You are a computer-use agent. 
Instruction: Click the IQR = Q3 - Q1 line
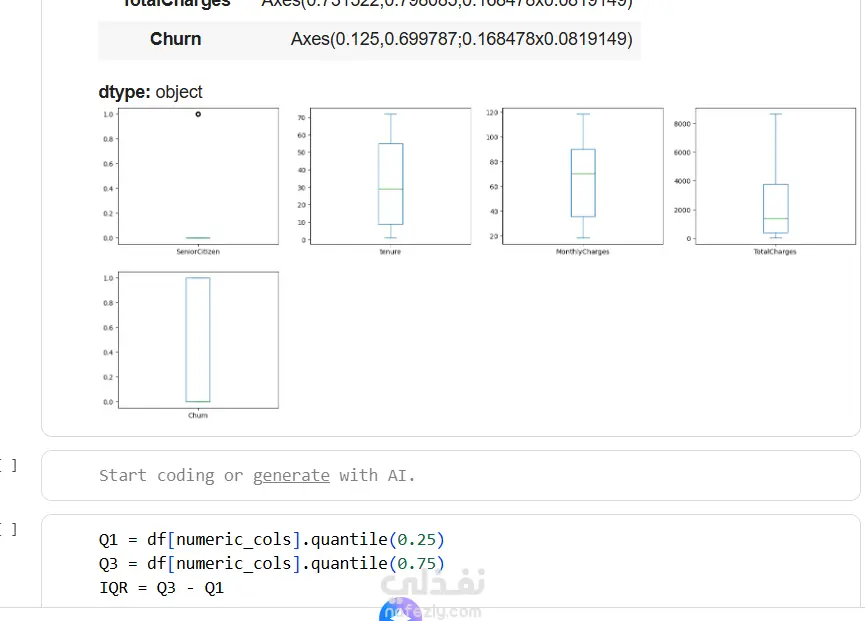[x=162, y=588]
